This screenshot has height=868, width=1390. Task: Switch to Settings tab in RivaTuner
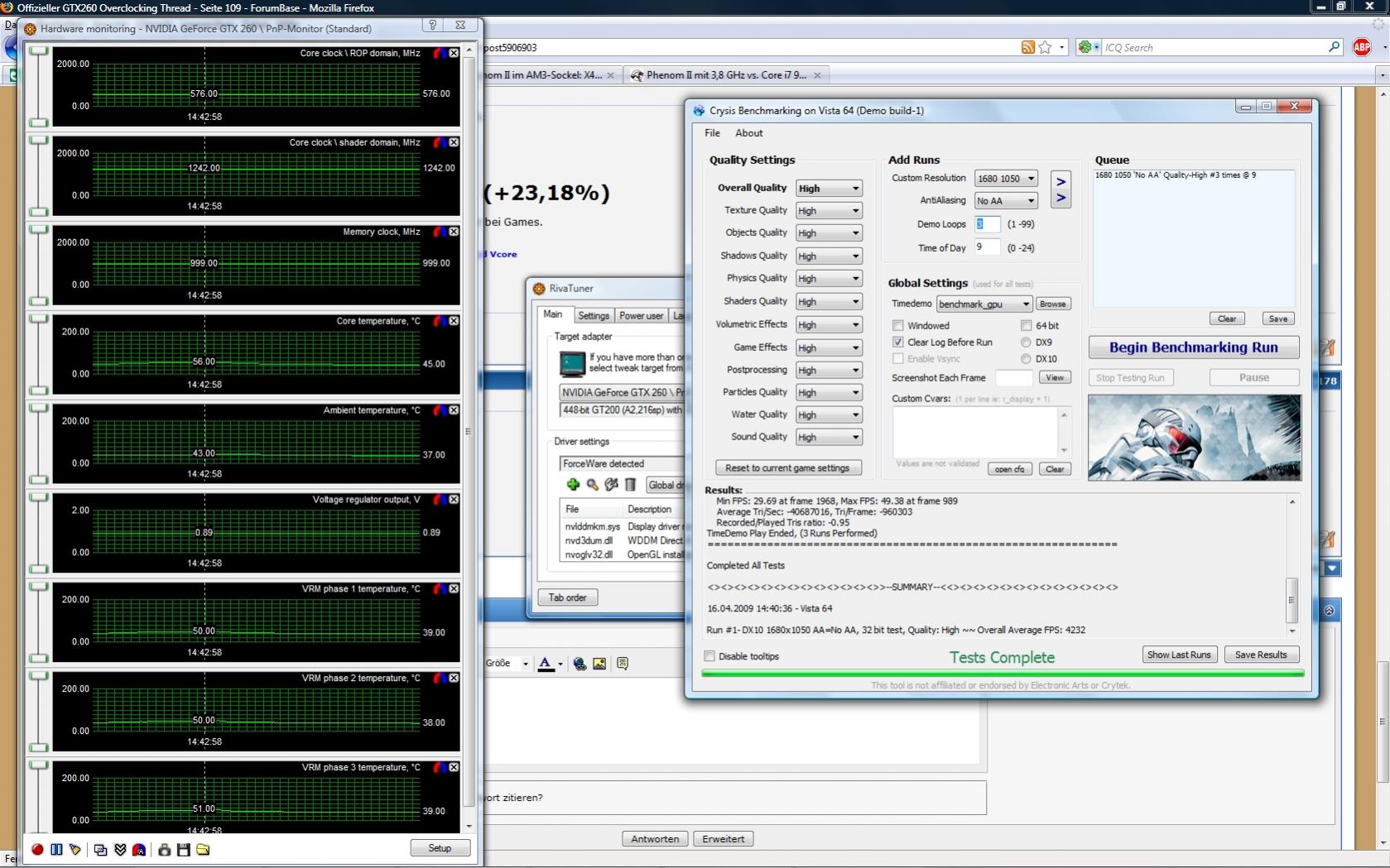594,316
